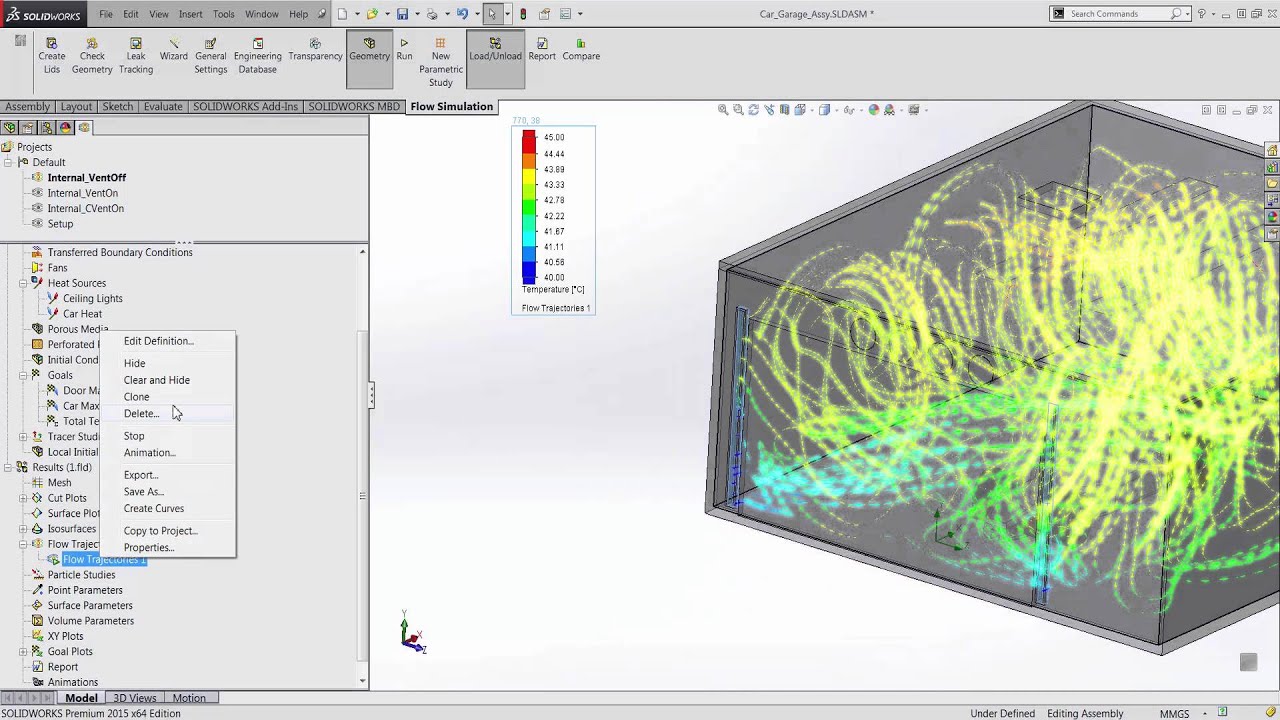Open the Tools menu
1280x720 pixels.
224,14
